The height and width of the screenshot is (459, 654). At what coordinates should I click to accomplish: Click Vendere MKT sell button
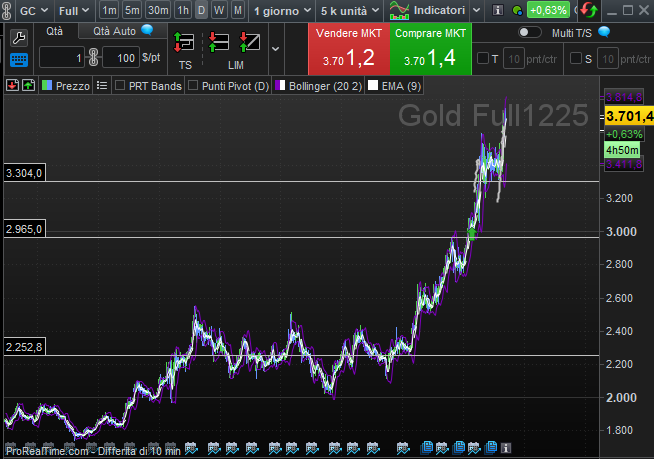click(349, 49)
